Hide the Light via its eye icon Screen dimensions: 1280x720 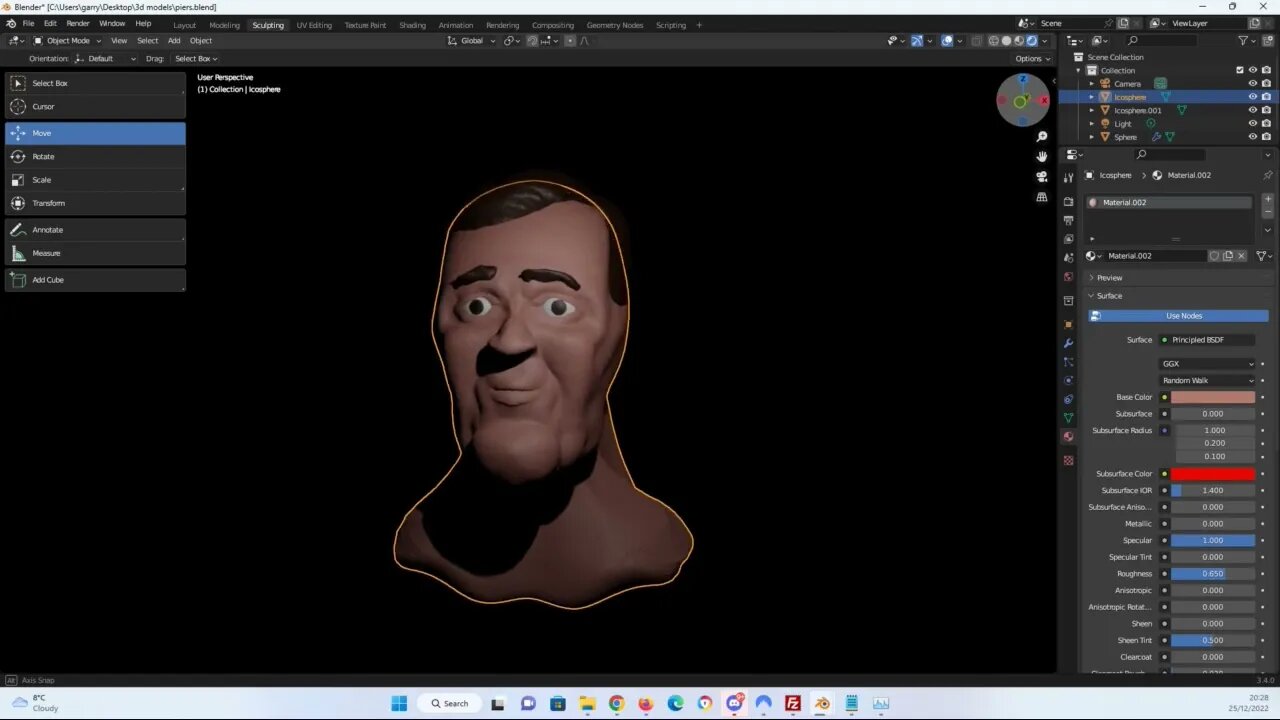(x=1252, y=124)
